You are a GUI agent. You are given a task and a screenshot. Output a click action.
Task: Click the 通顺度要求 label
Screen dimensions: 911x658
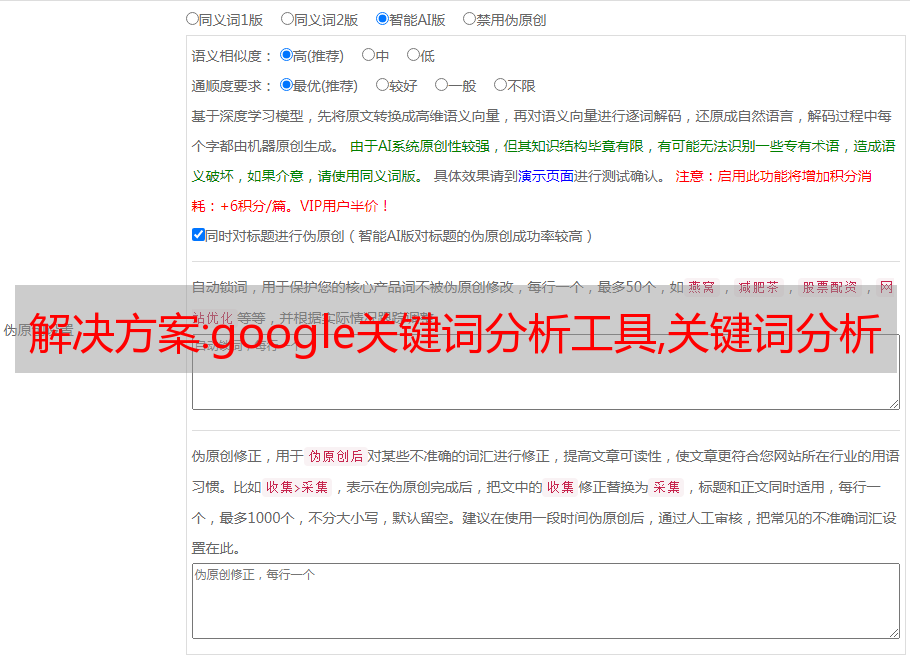pyautogui.click(x=232, y=87)
